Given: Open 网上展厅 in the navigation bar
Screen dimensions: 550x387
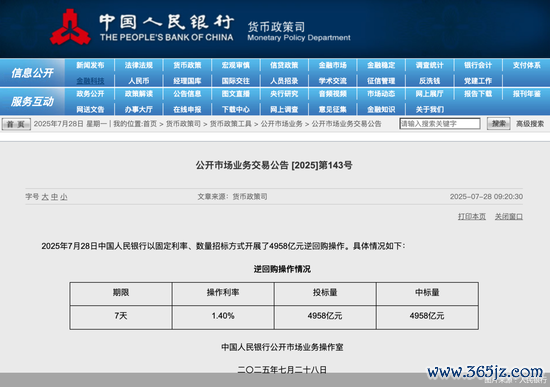Looking at the screenshot, I should coord(429,94).
